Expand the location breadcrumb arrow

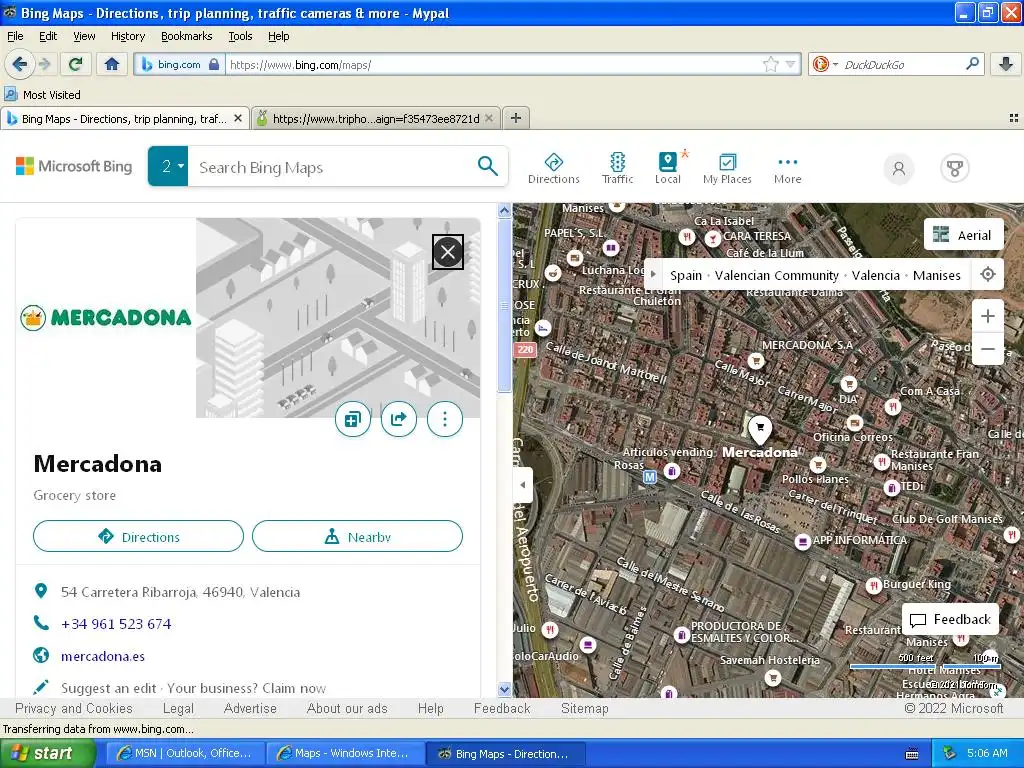click(653, 274)
